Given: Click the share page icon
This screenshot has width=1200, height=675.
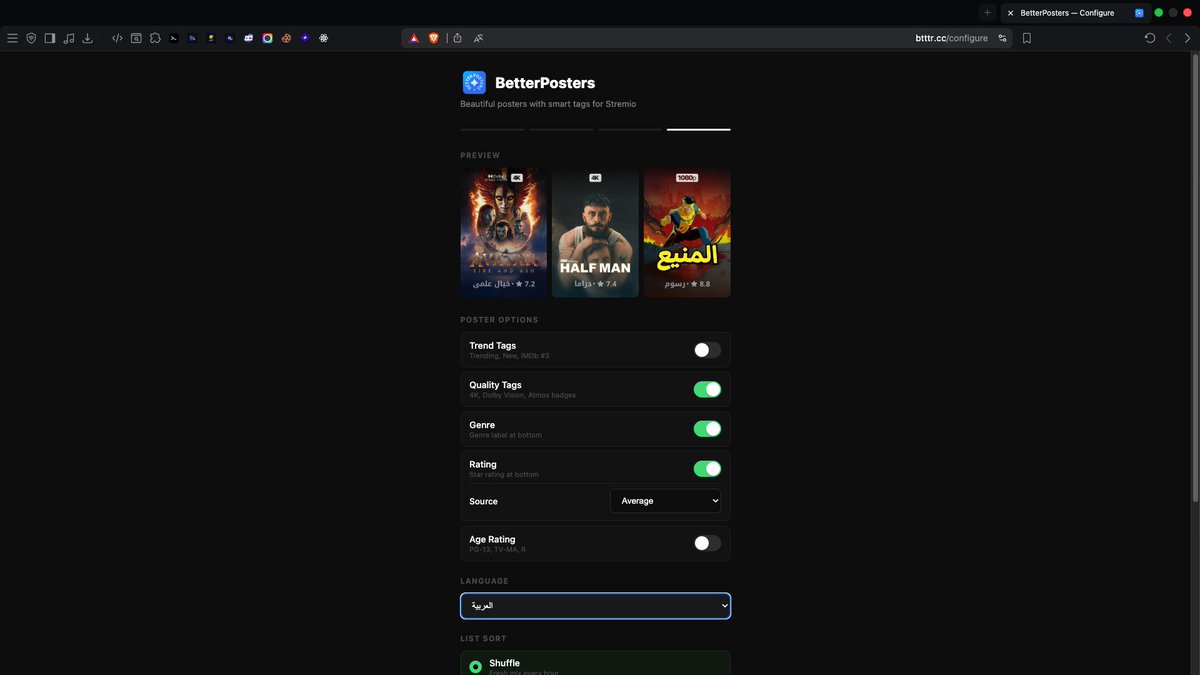Looking at the screenshot, I should coord(457,38).
